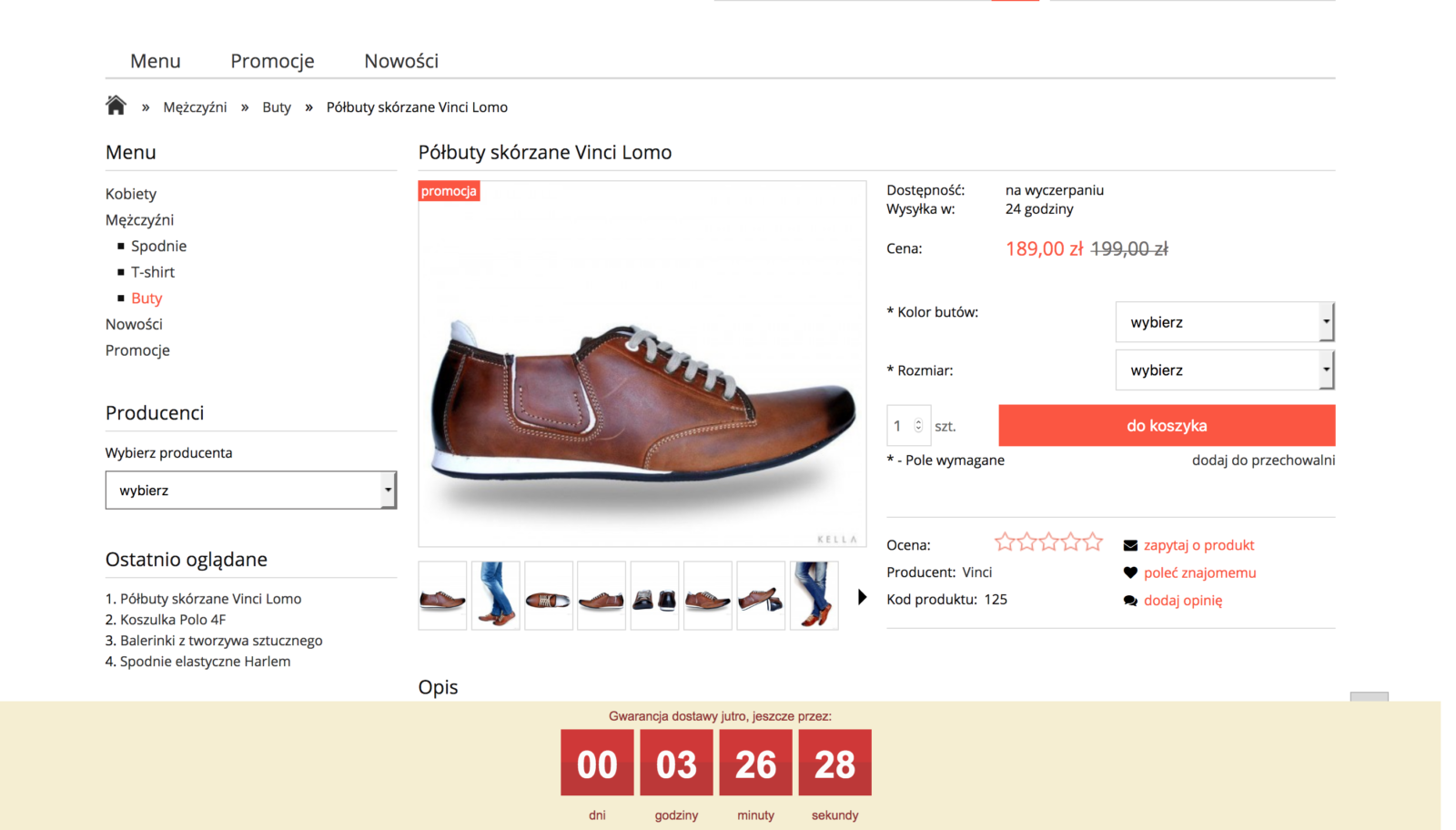Open the Nowości tab in the top navigation
The width and height of the screenshot is (1456, 830).
[x=401, y=61]
